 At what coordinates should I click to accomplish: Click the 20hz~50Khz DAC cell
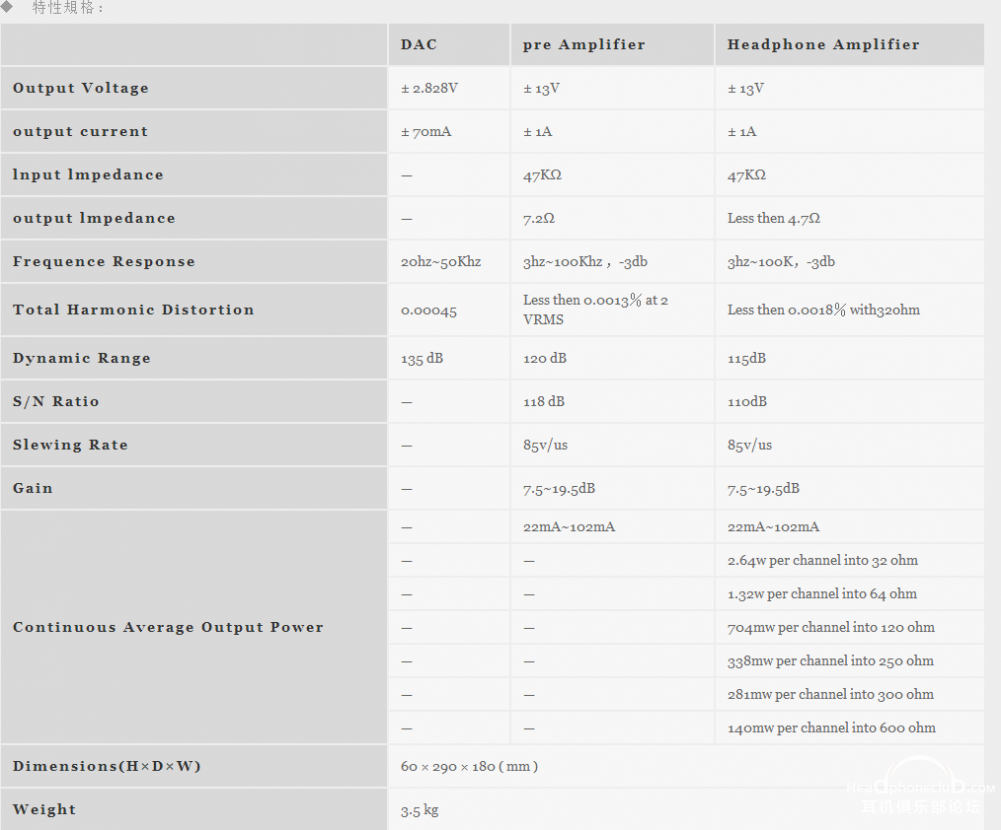pyautogui.click(x=449, y=262)
